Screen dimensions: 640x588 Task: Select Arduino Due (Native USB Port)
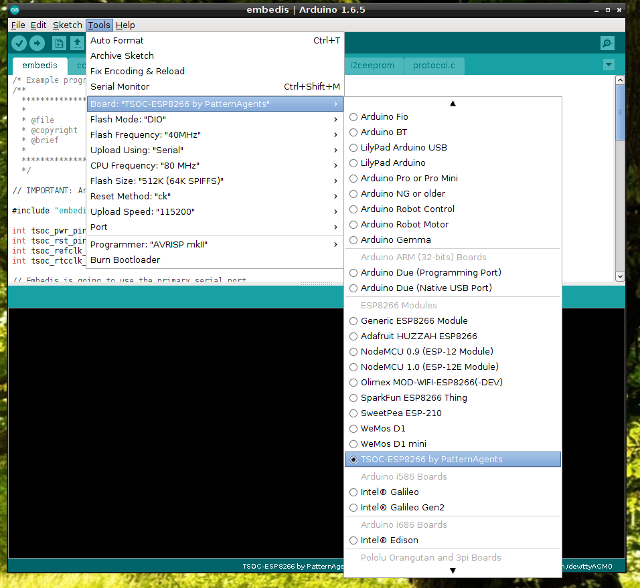453,288
